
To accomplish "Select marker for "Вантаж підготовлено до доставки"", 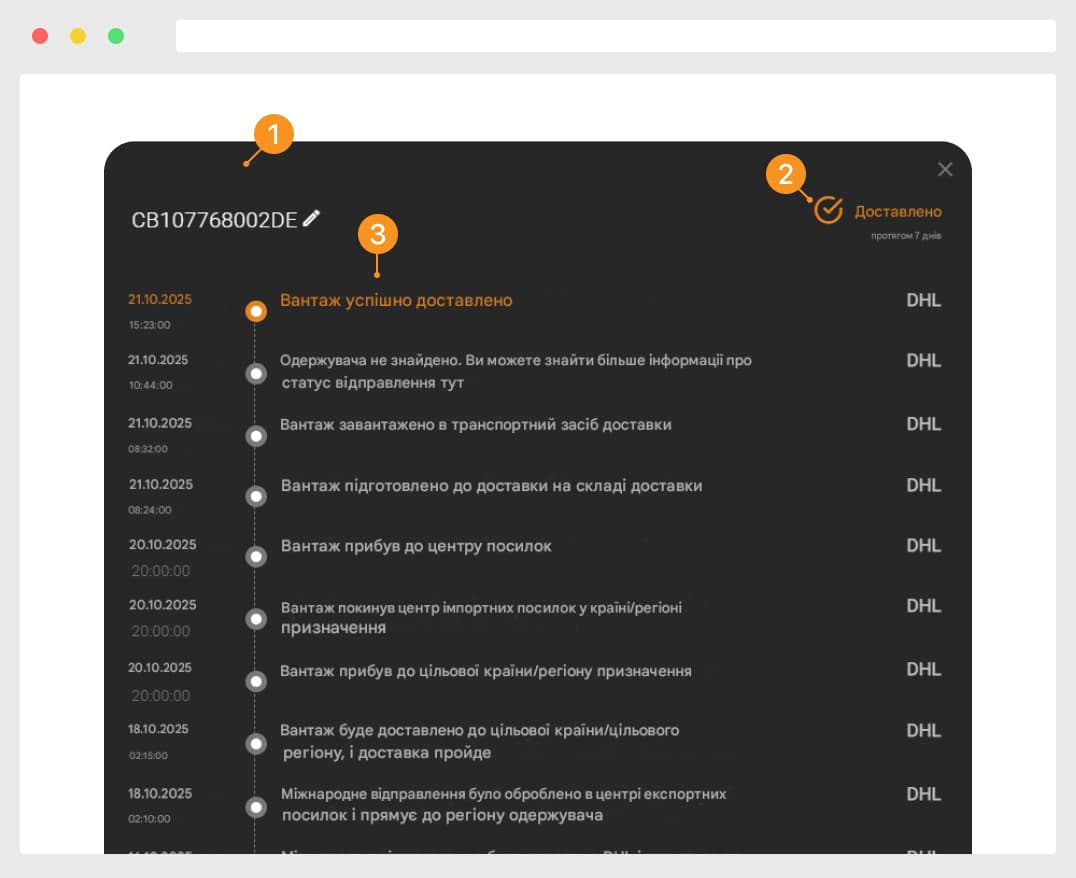I will [256, 496].
